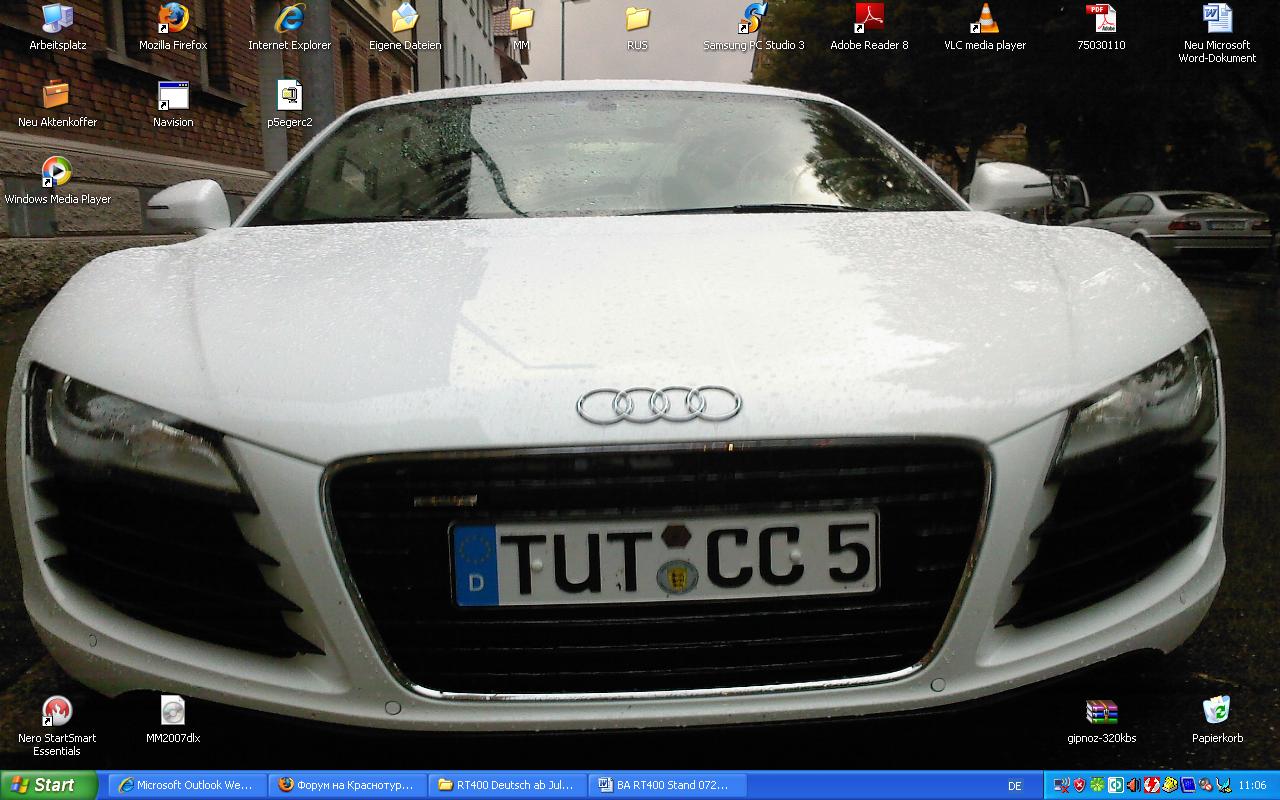Open the Papierkorb recycle bin
The image size is (1280, 800).
click(1217, 720)
